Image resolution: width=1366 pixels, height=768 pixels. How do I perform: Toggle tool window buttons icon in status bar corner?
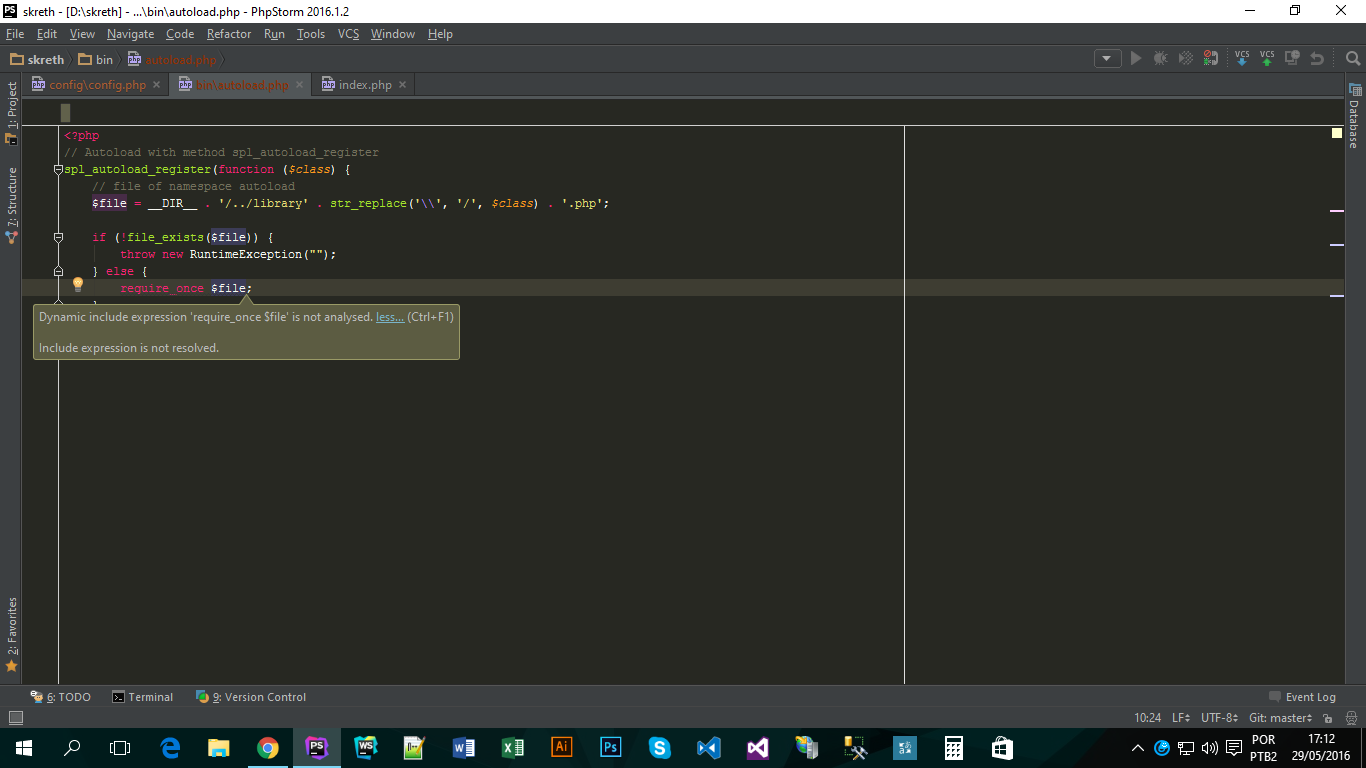(15, 718)
